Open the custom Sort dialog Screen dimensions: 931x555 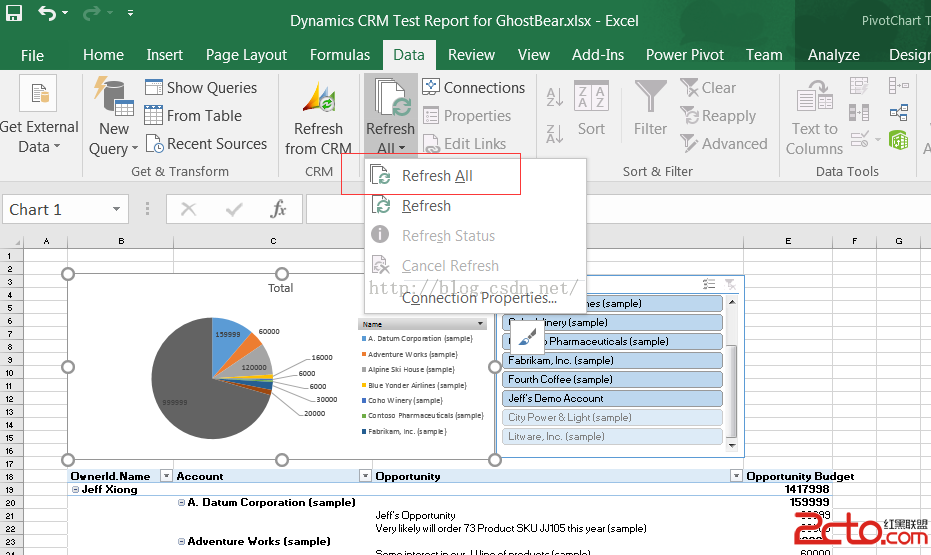[591, 109]
